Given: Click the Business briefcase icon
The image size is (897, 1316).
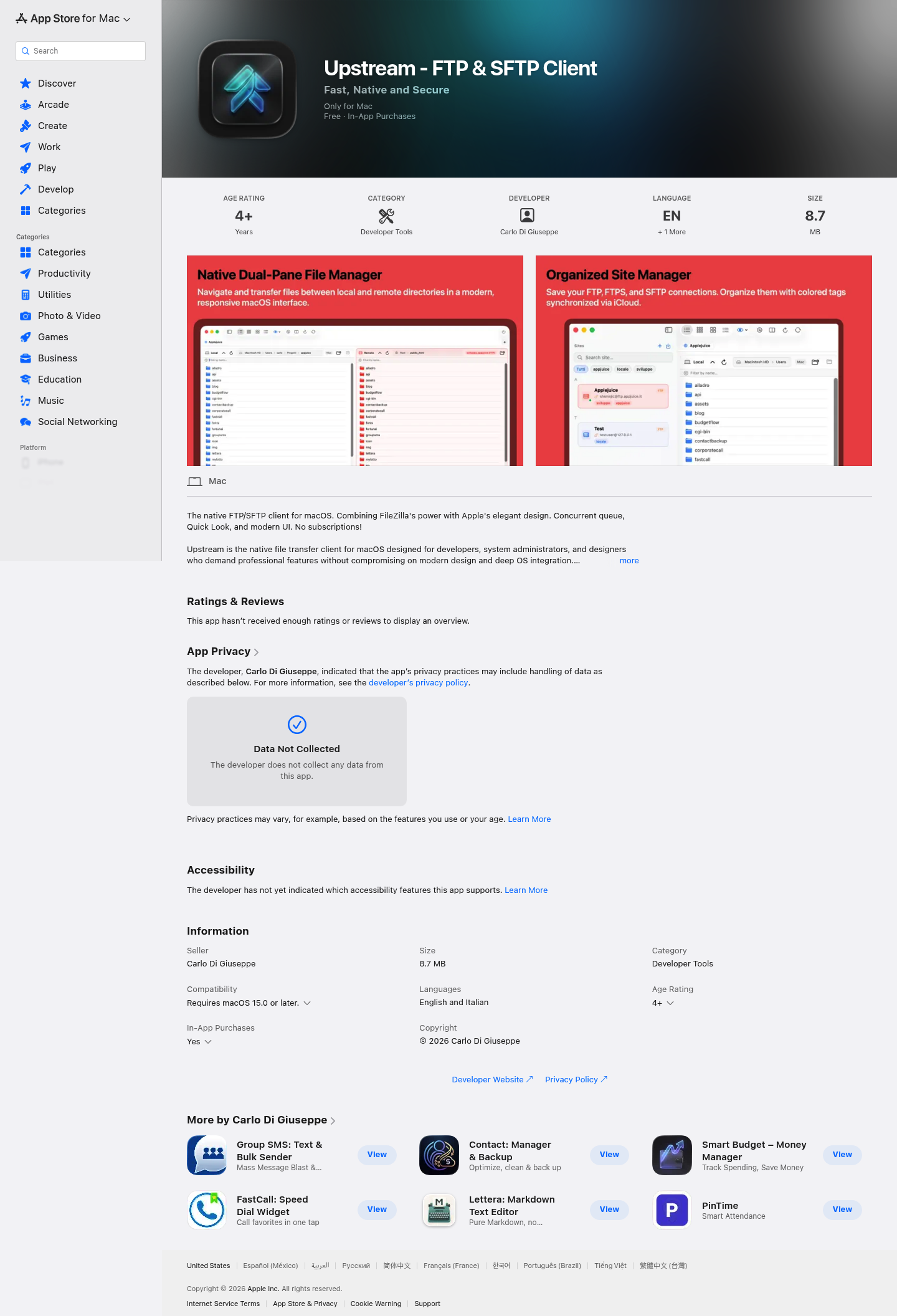Looking at the screenshot, I should (26, 358).
